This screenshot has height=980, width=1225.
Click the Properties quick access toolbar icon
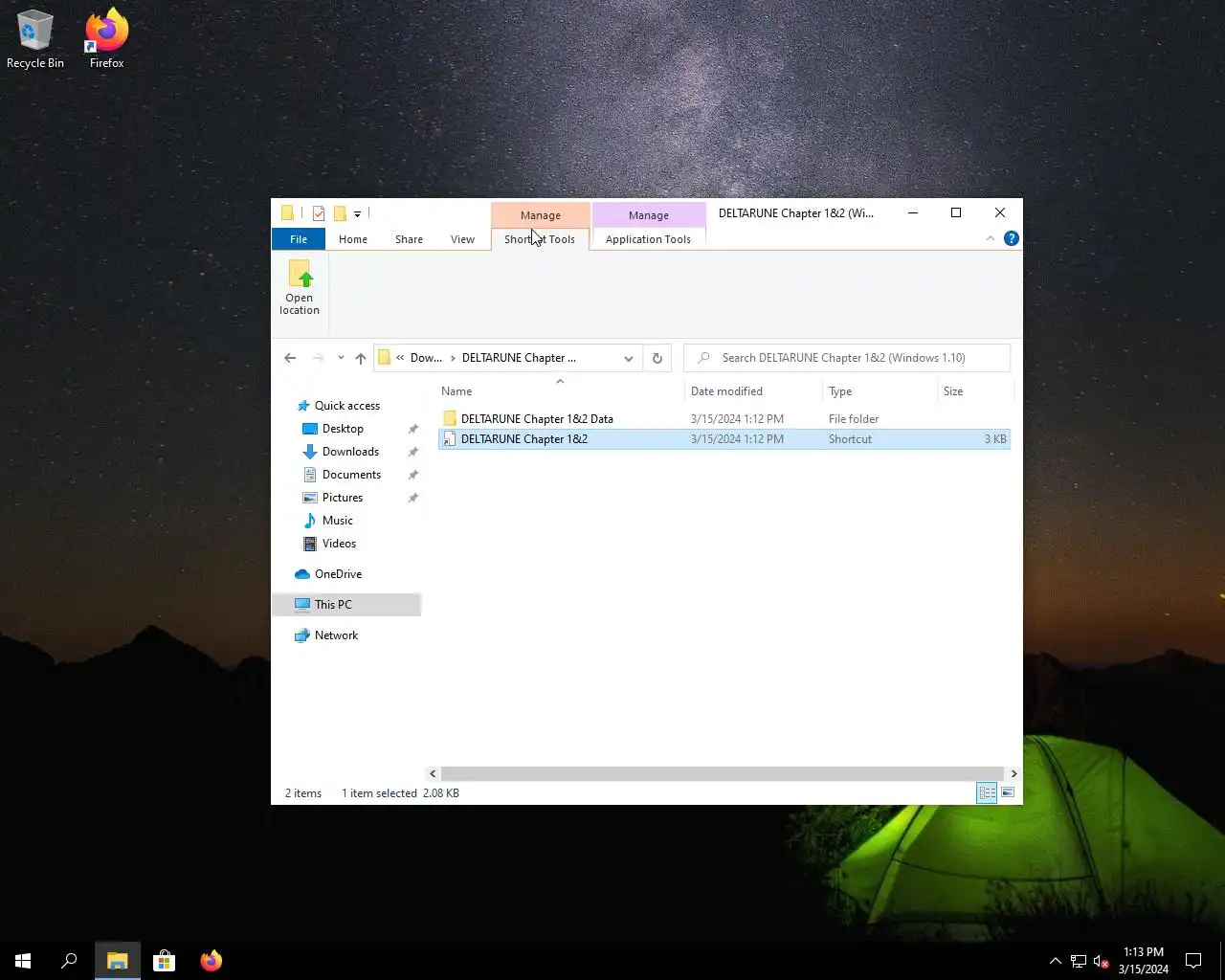[x=319, y=213]
